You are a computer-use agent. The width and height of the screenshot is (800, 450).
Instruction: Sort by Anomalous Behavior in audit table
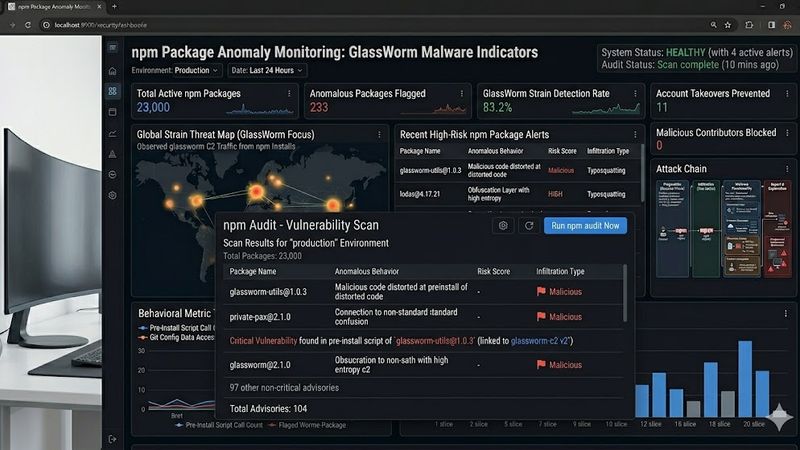(x=367, y=271)
